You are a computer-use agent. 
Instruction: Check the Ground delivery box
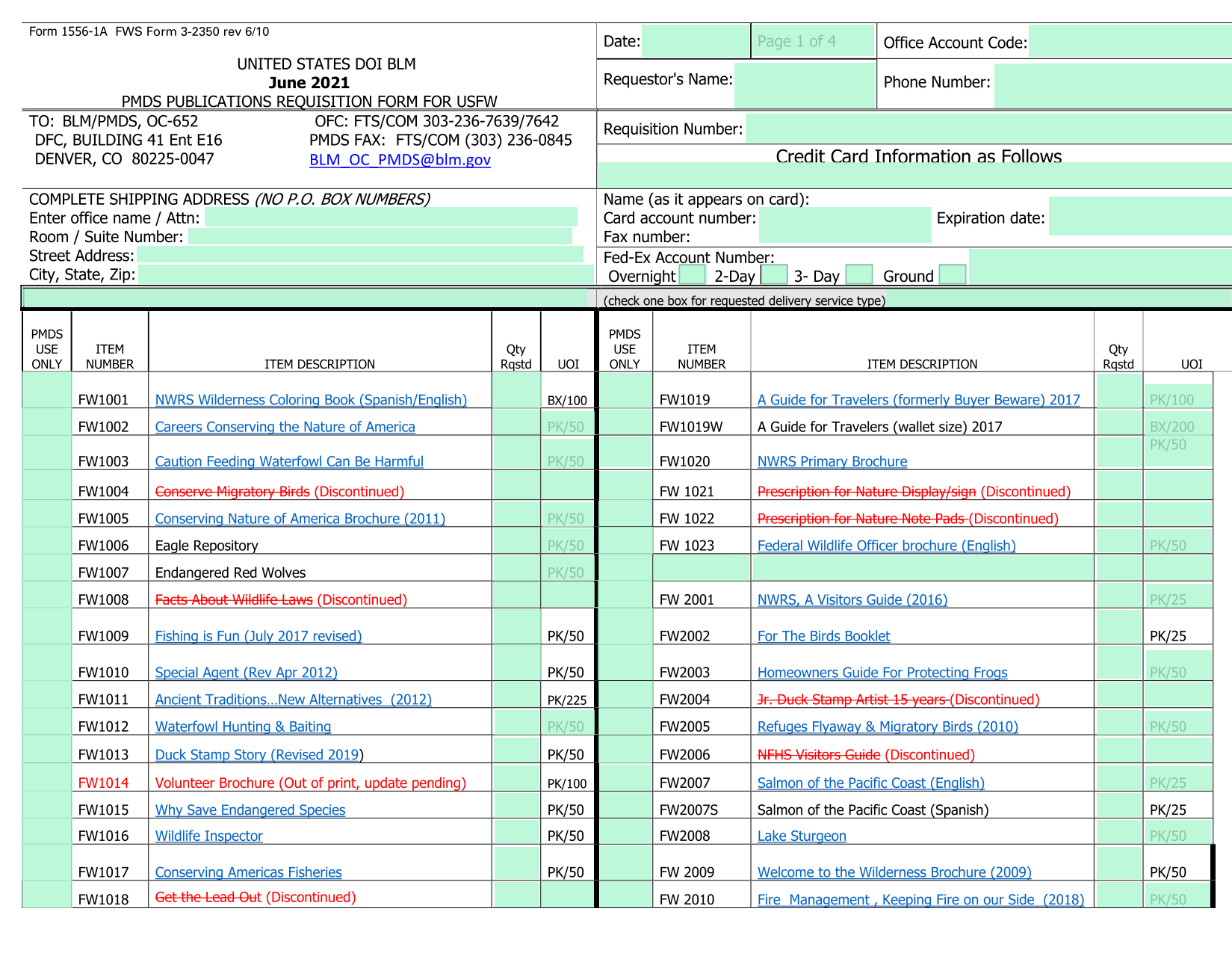coord(953,275)
